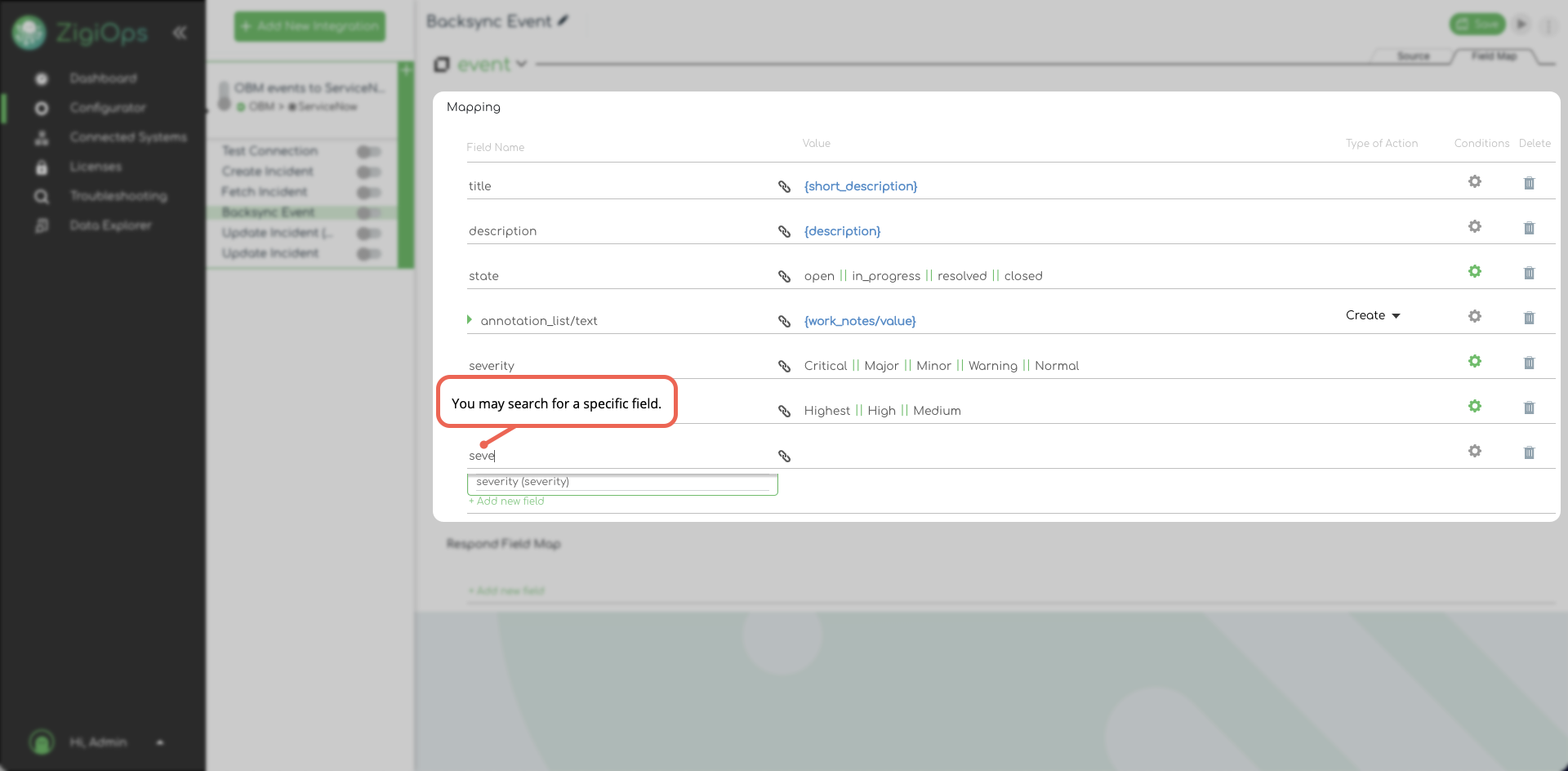Click the Add New Integration button
Screen dimensions: 1568x771
click(x=310, y=26)
